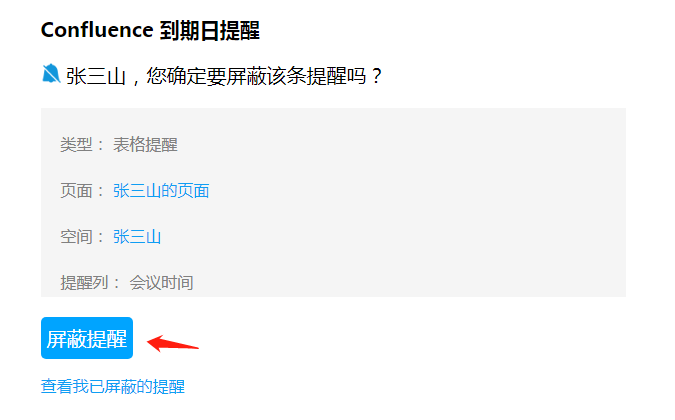Select the 表格提醒 type value
The image size is (675, 420).
(145, 145)
